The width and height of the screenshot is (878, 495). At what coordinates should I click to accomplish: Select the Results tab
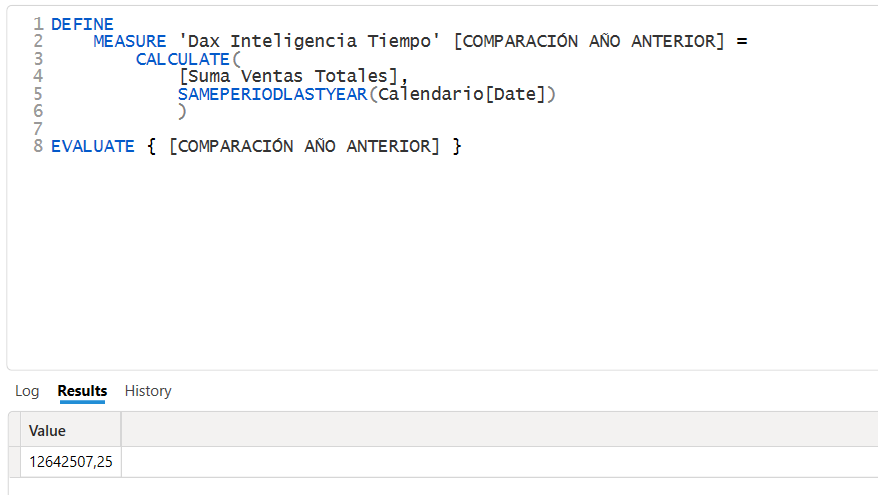tap(82, 391)
